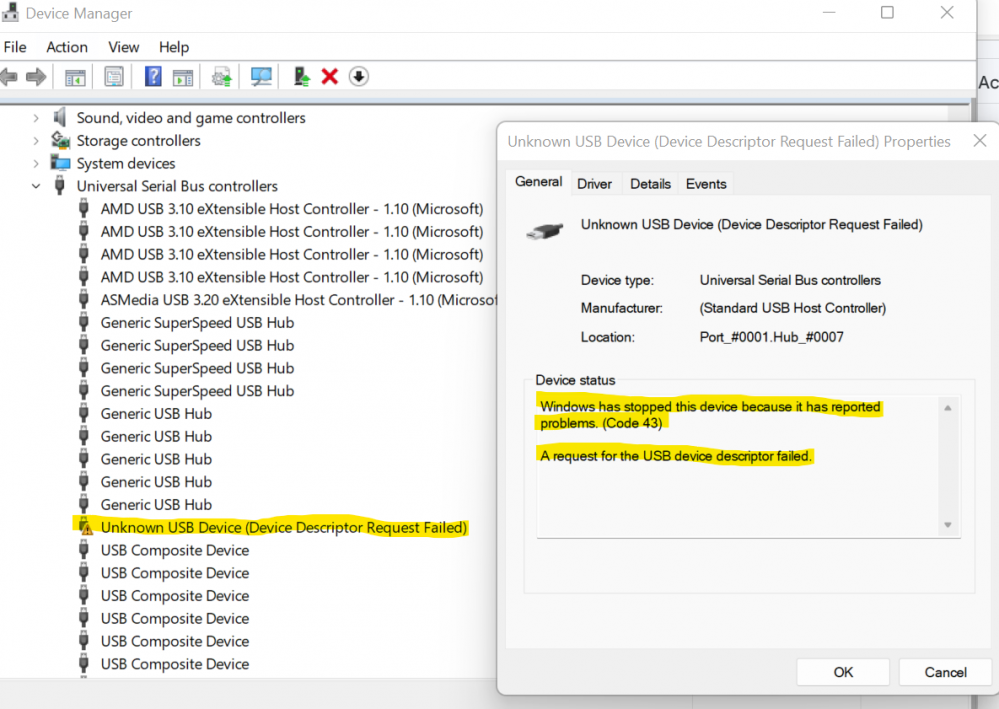Open the Action menu
This screenshot has width=999, height=709.
[67, 47]
